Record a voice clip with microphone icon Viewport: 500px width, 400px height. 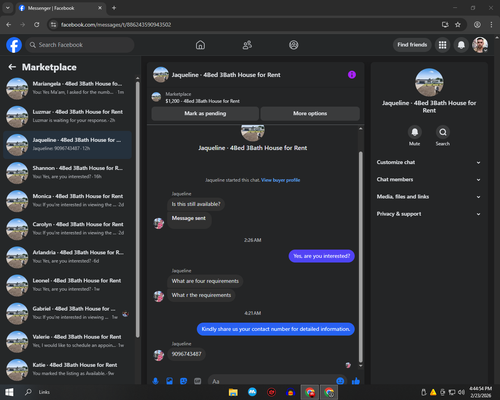tap(155, 381)
